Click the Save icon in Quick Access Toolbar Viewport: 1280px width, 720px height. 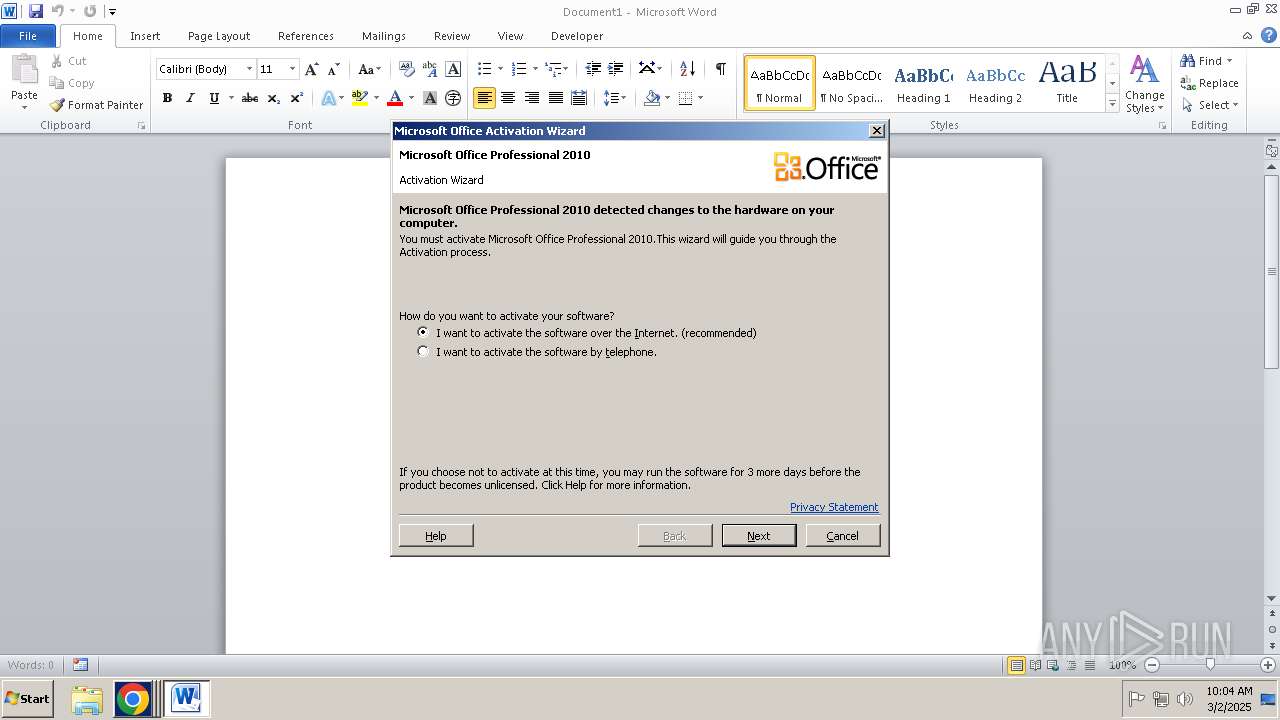click(x=35, y=11)
